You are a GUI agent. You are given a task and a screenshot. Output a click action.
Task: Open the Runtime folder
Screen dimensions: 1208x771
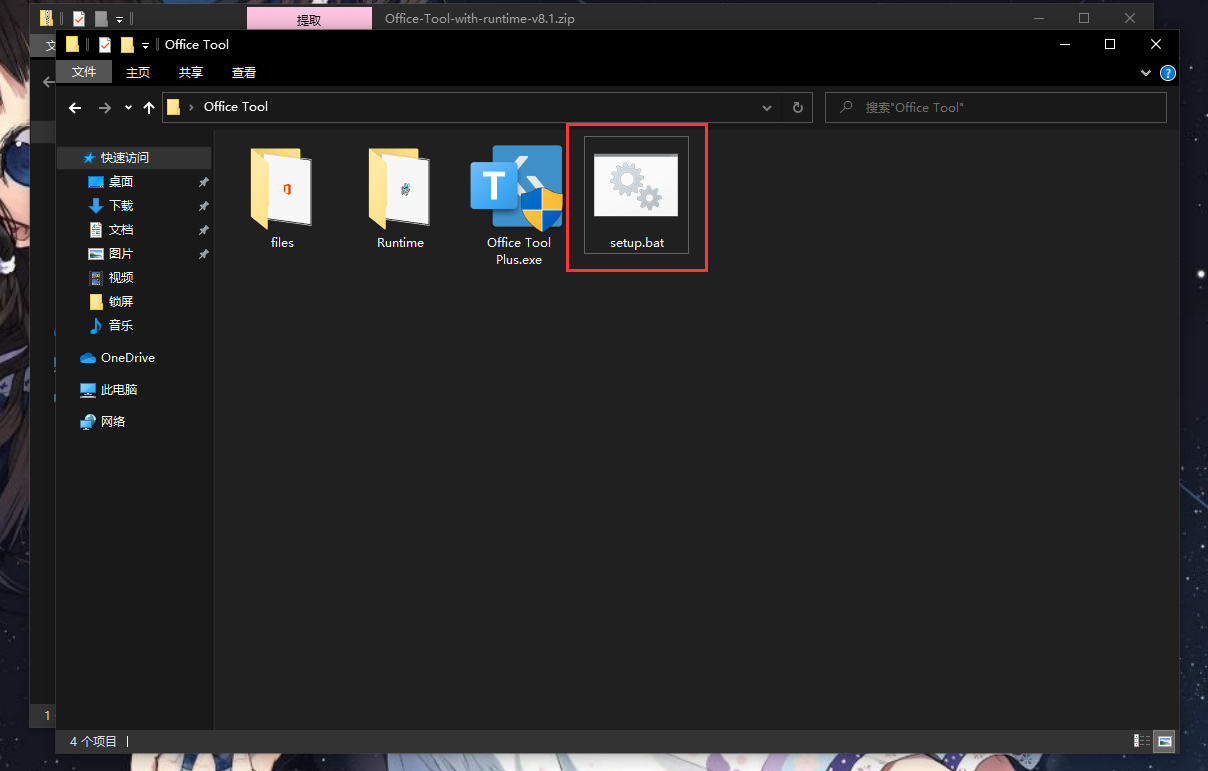(400, 198)
